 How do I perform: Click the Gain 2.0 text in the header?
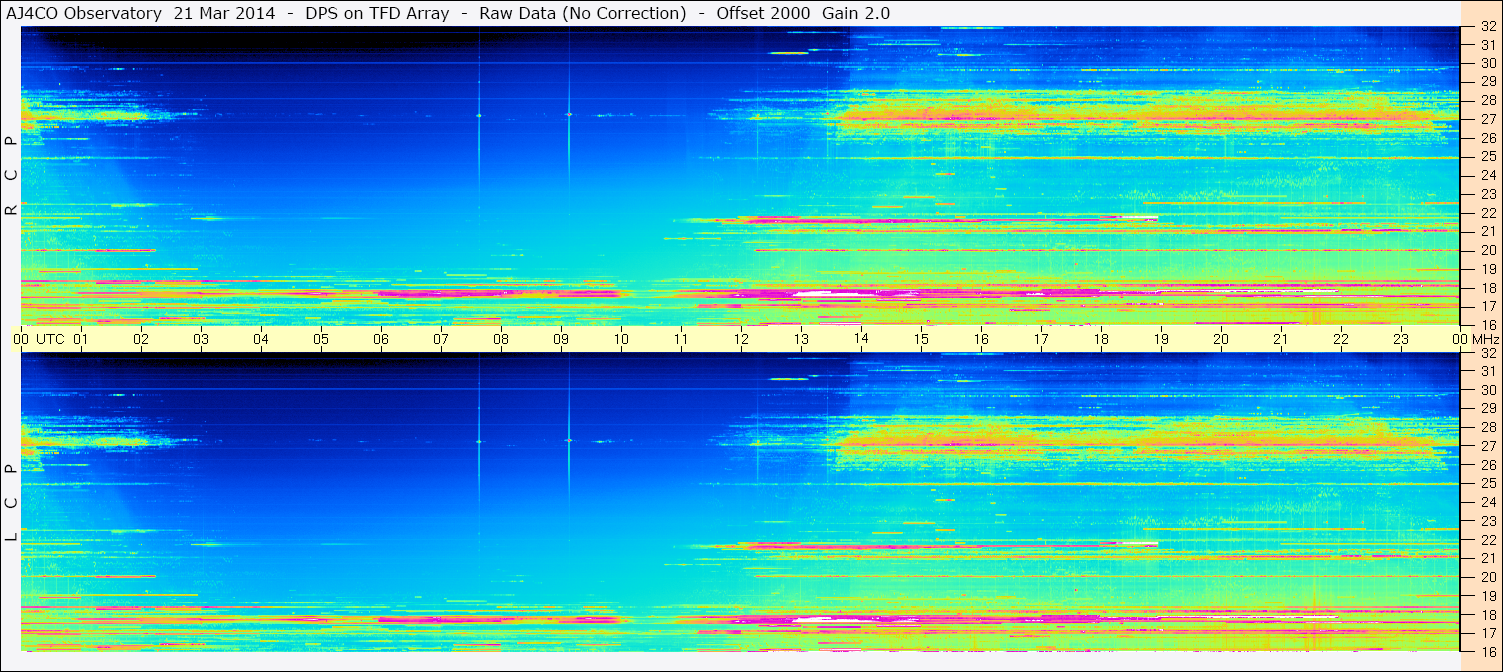point(856,13)
